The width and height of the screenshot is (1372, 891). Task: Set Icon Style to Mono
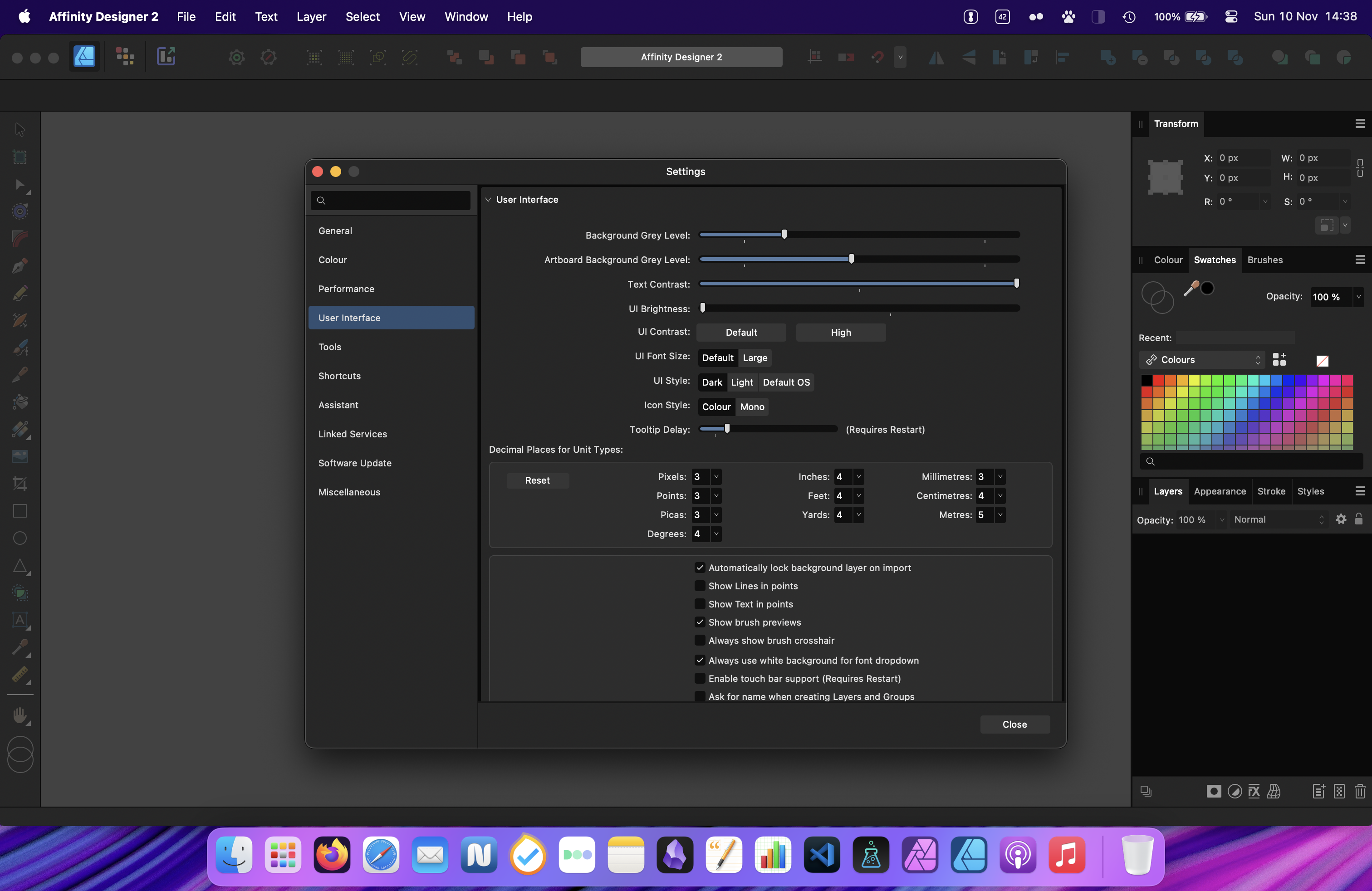coord(752,407)
